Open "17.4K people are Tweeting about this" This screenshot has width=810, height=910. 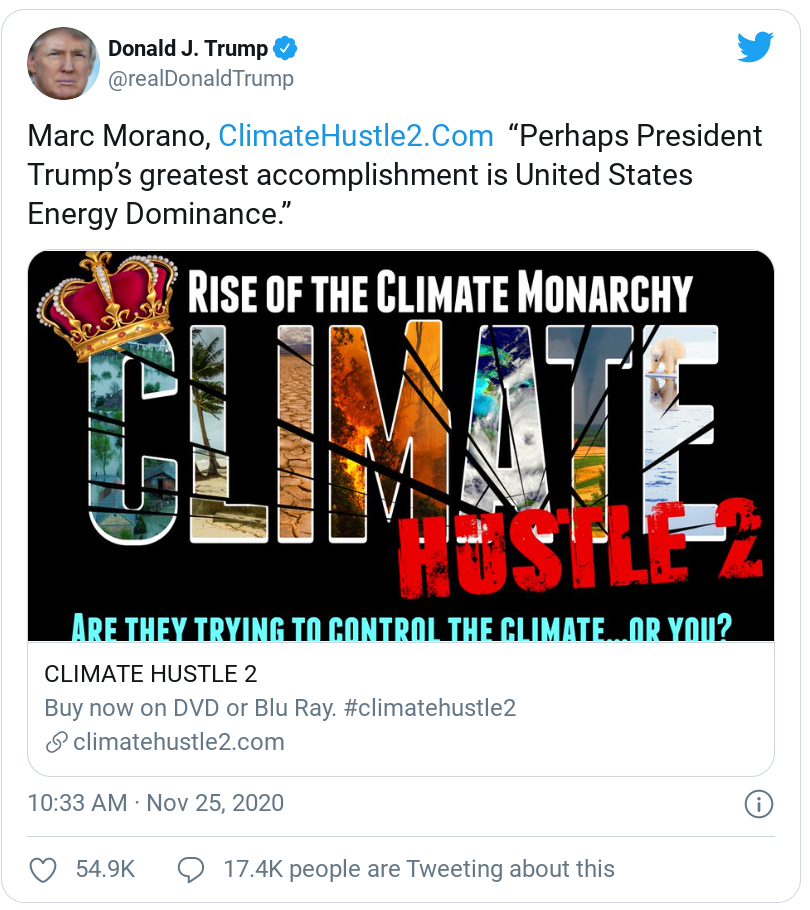pyautogui.click(x=419, y=870)
